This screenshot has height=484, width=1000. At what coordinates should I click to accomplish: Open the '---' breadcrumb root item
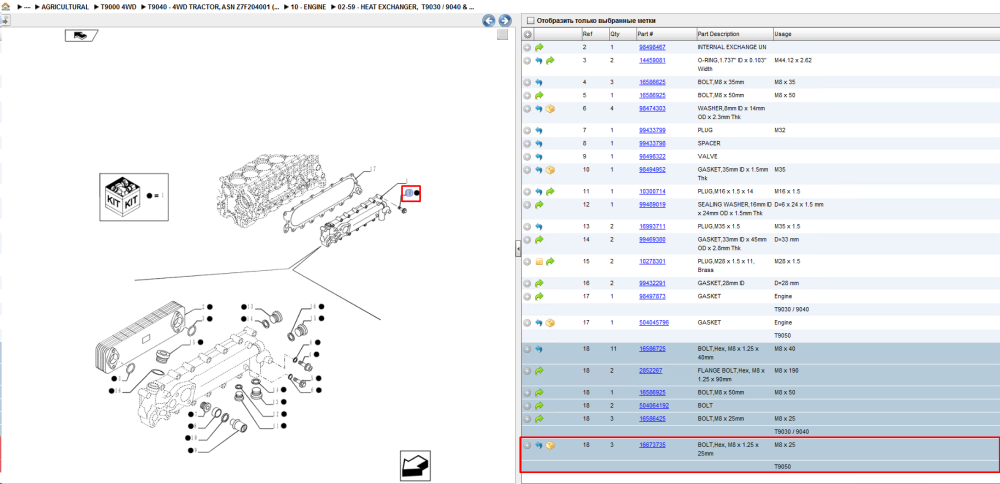click(26, 6)
